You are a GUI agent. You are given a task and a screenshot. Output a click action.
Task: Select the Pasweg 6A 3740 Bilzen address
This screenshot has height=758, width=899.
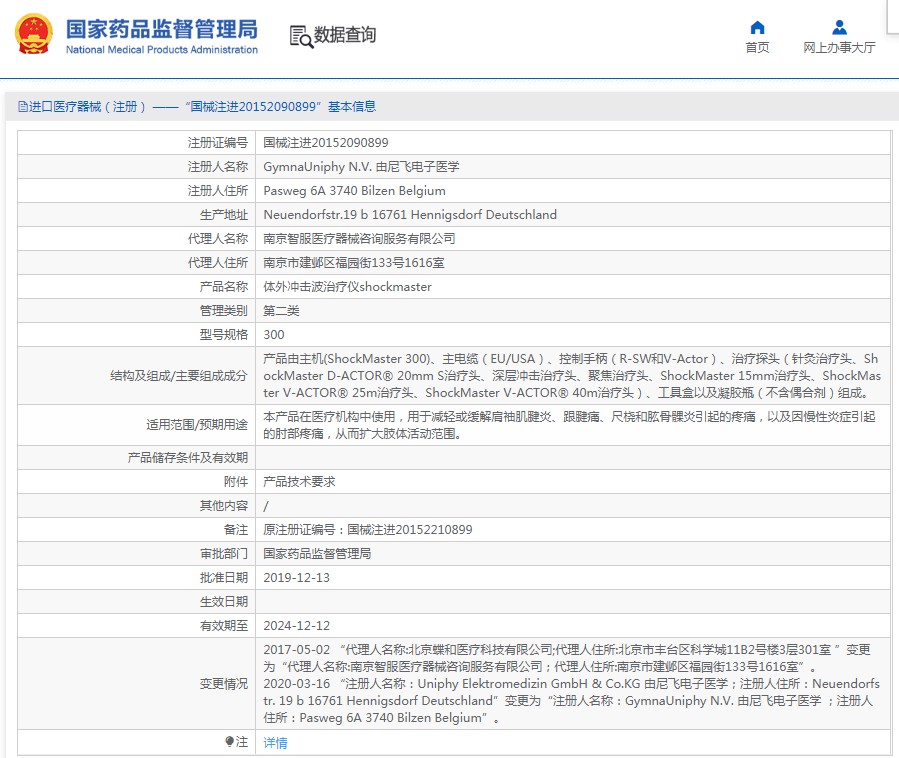(x=354, y=191)
